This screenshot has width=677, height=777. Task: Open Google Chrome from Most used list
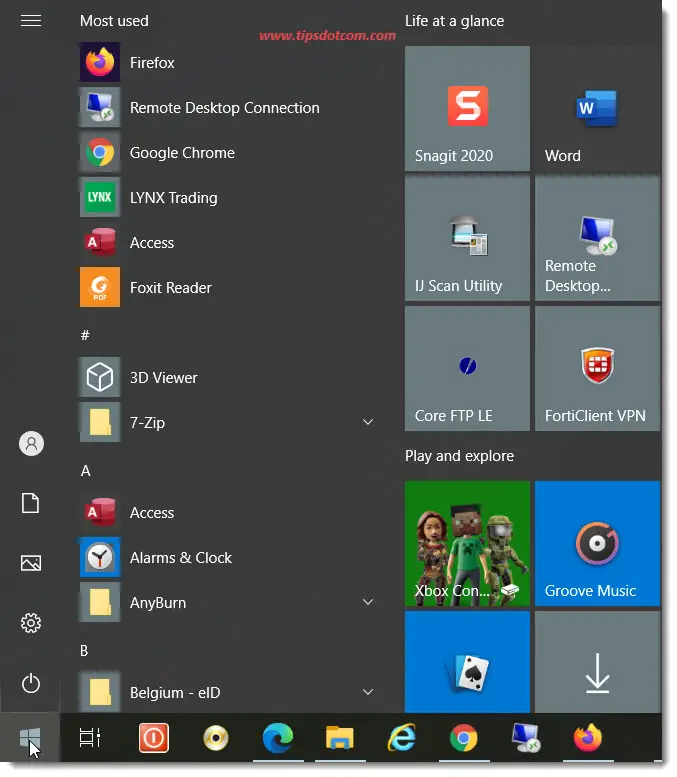click(x=228, y=153)
